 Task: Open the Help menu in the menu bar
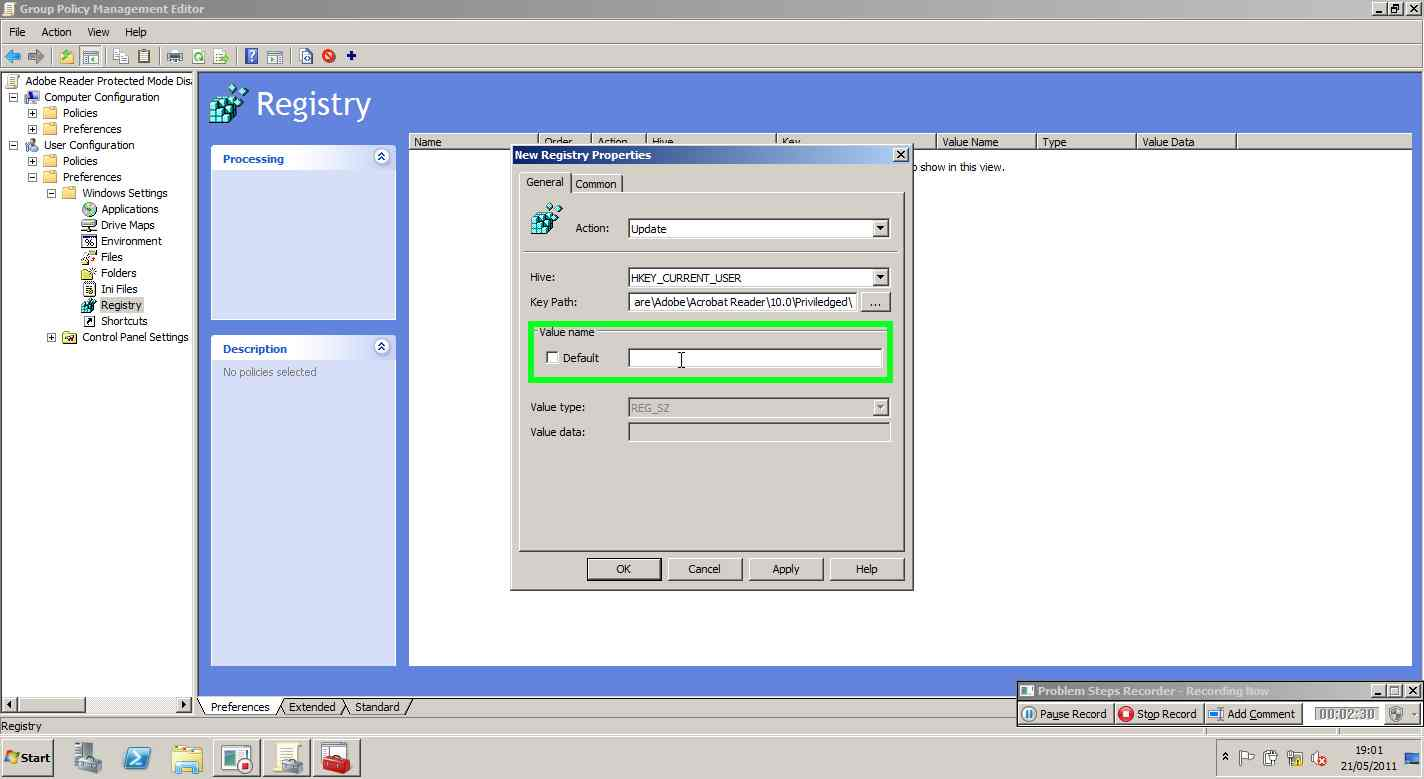coord(135,32)
